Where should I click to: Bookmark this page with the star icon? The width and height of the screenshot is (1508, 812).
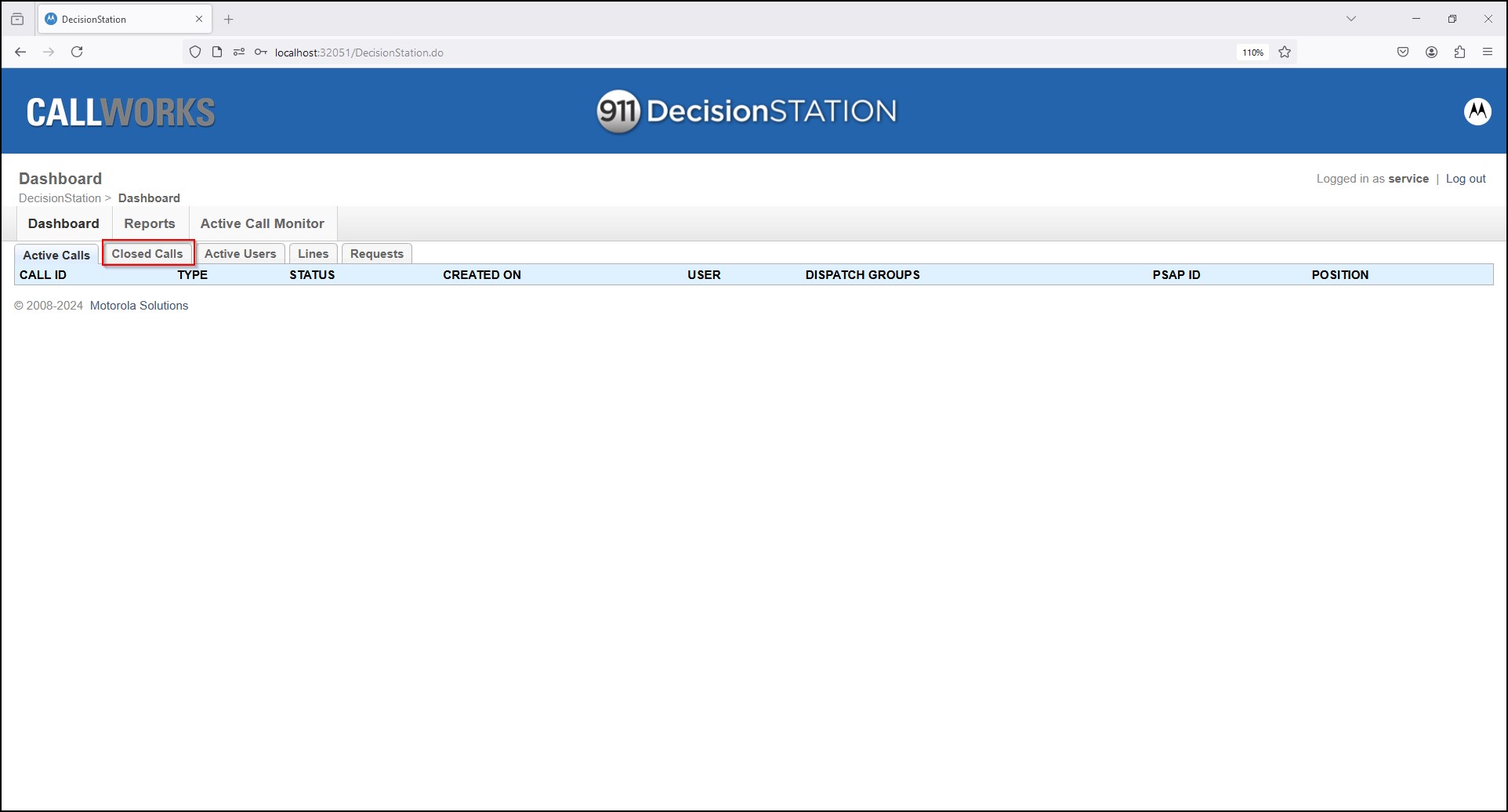1285,52
